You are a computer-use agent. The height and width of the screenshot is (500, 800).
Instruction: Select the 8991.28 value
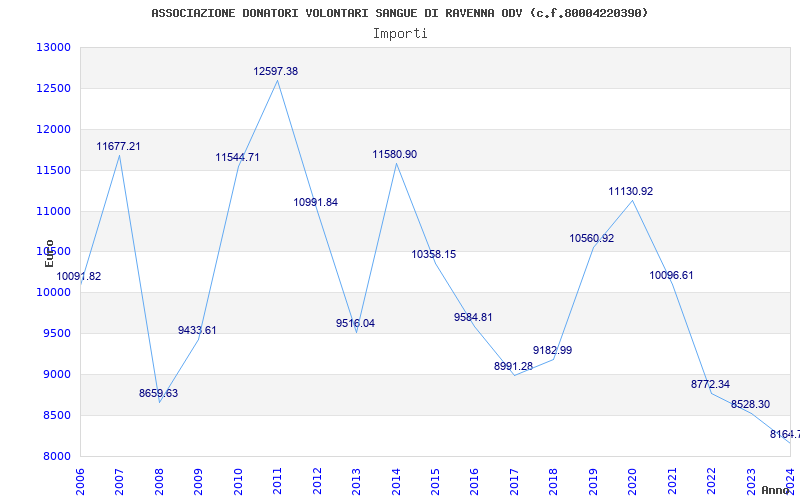point(513,366)
